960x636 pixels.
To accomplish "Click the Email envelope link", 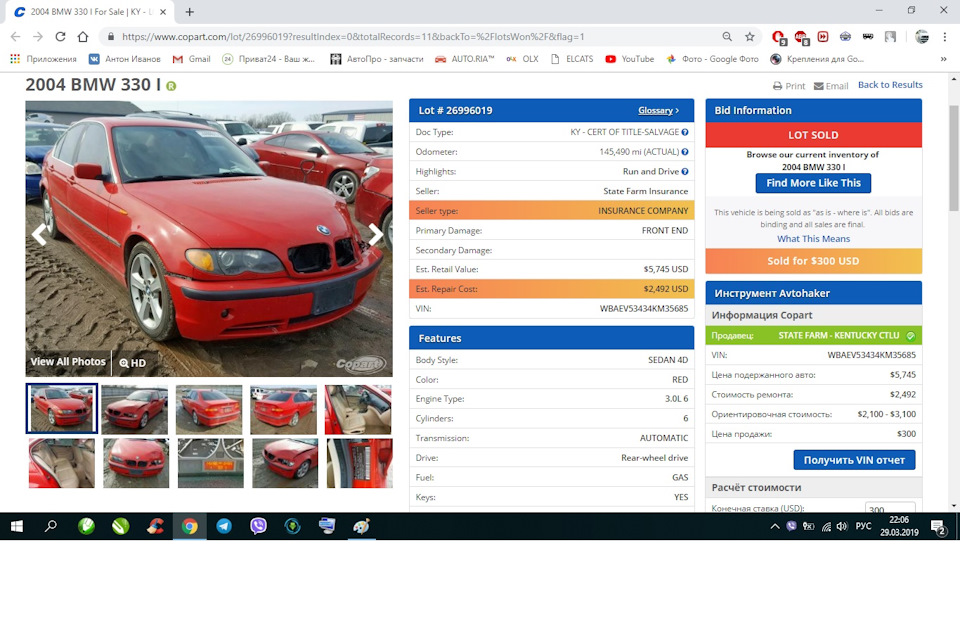I will tap(831, 86).
